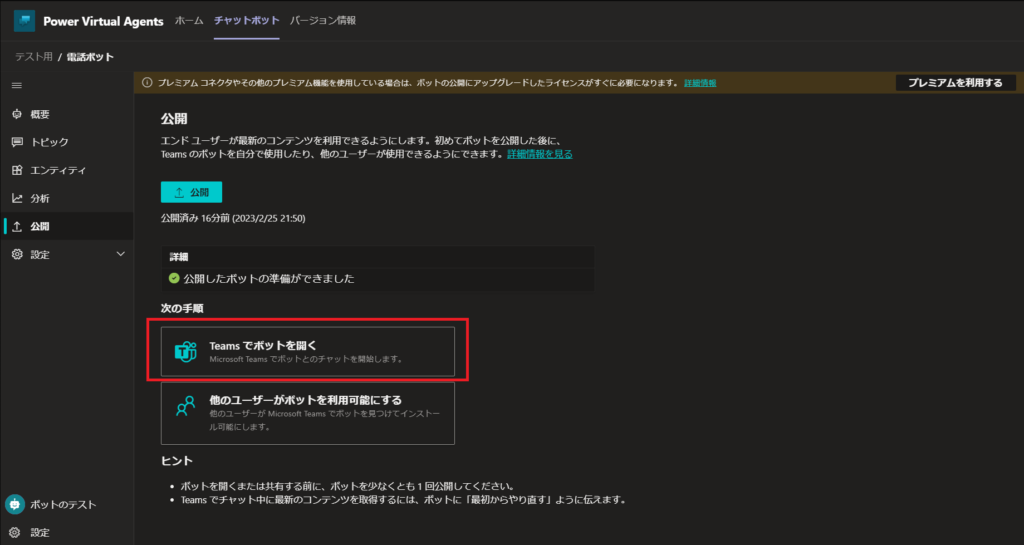1024x545 pixels.
Task: Click the ボットのテスト robot icon
Action: [15, 505]
